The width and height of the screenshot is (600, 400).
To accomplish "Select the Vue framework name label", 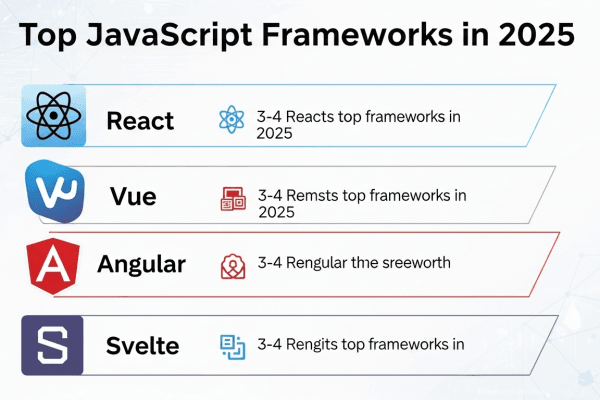I will tap(133, 196).
